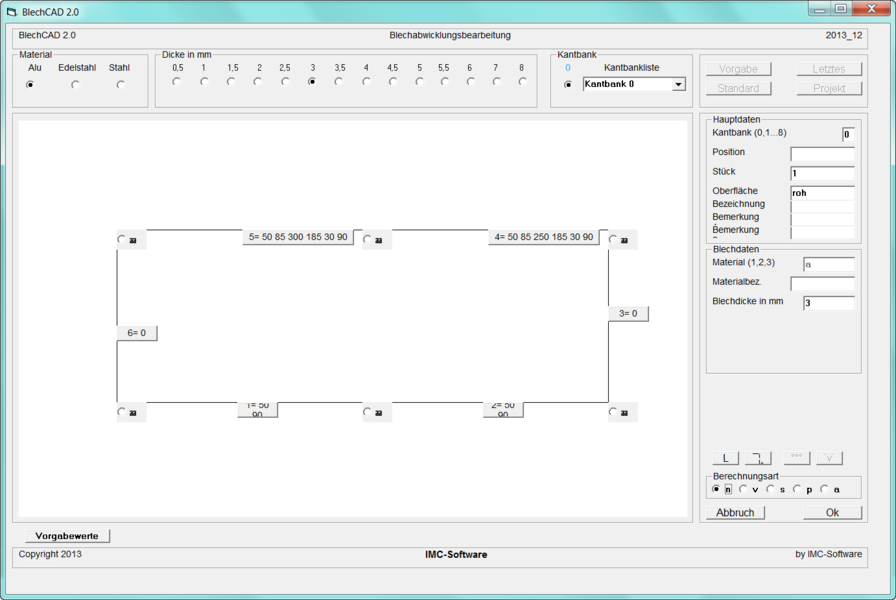Choose sheet thickness 2,5 mm
This screenshot has width=896, height=600.
pyautogui.click(x=285, y=82)
